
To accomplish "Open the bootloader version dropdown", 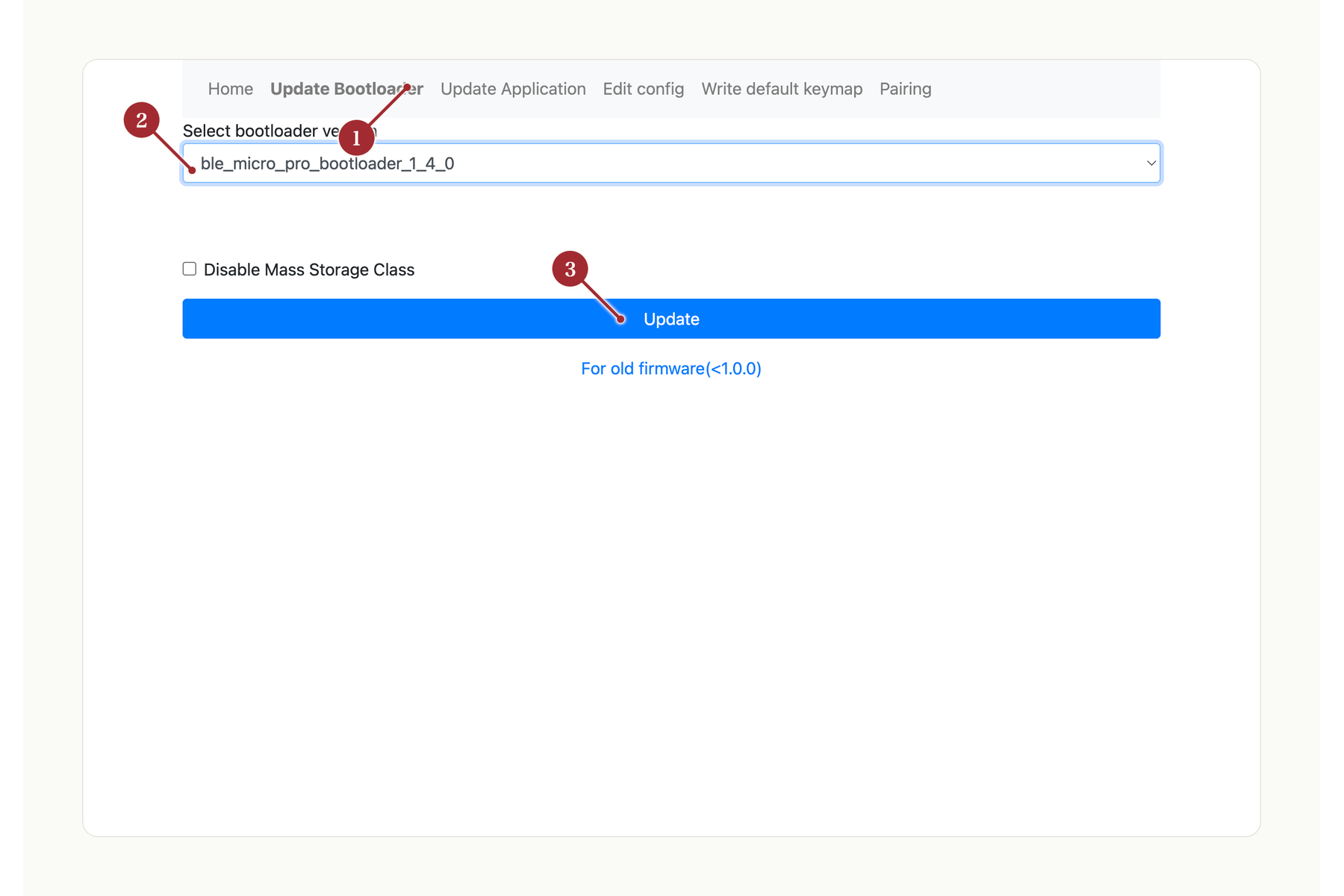I will tap(671, 163).
